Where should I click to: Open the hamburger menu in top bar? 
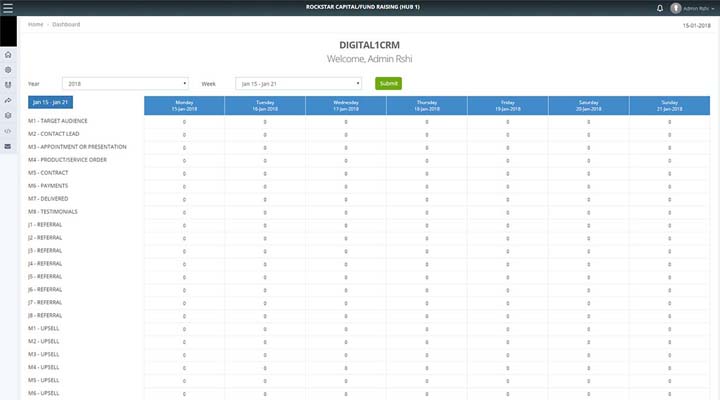[8, 8]
